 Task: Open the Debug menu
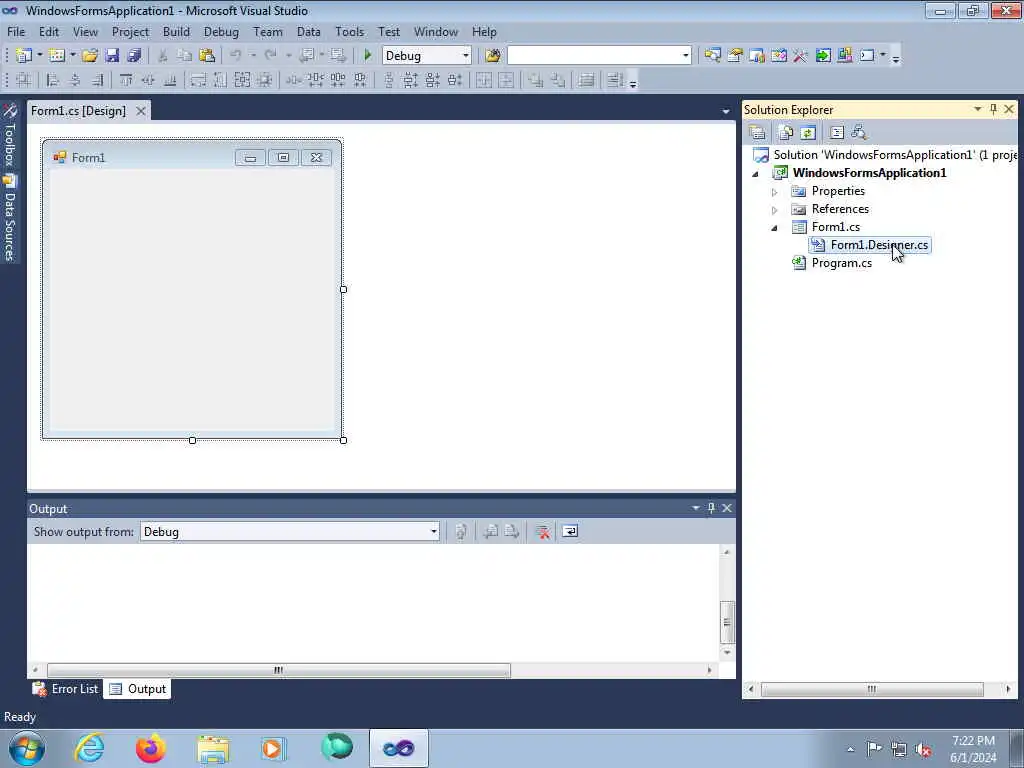coord(221,32)
